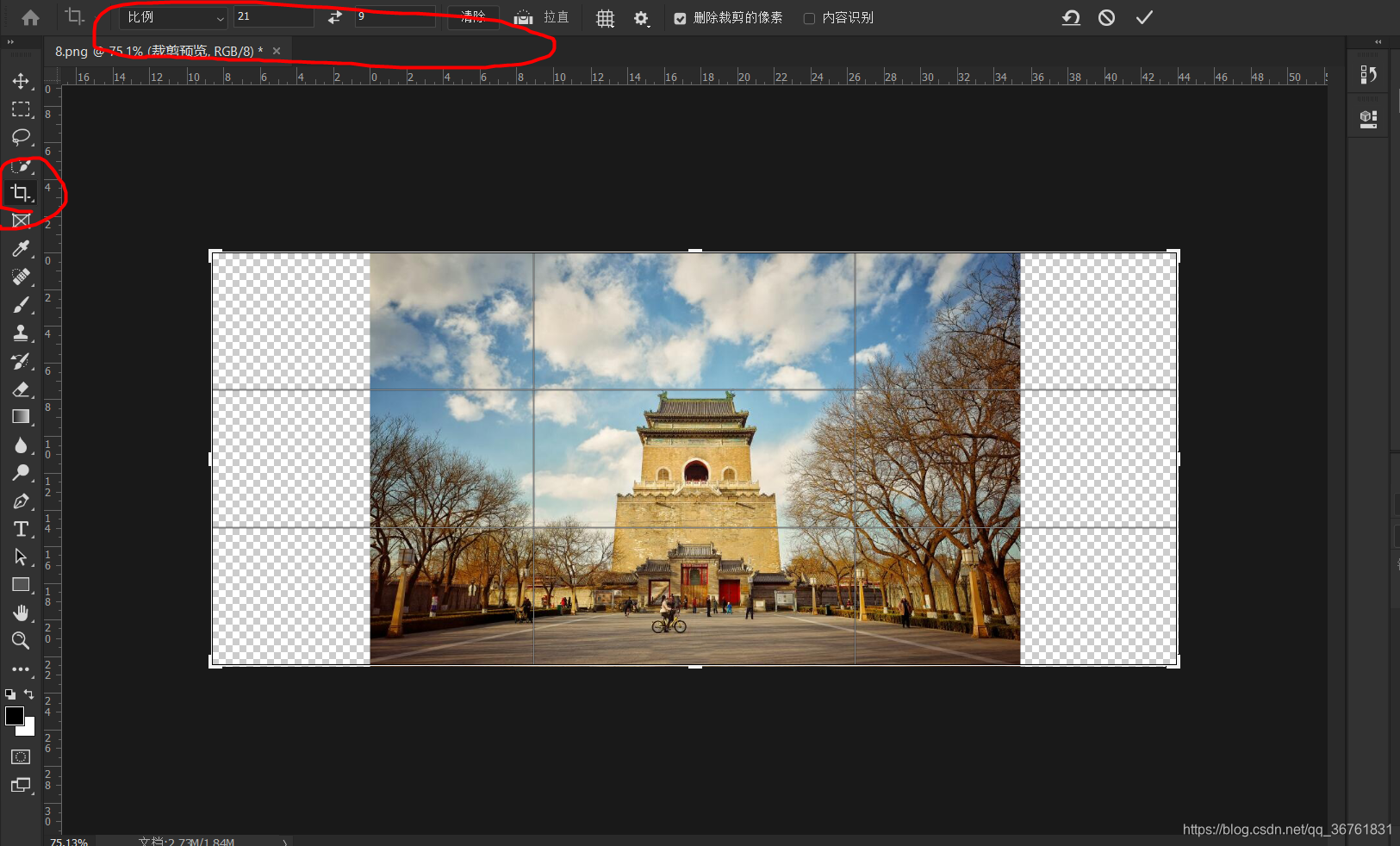Open the crop overlay grid options
The width and height of the screenshot is (1400, 846).
tap(606, 18)
